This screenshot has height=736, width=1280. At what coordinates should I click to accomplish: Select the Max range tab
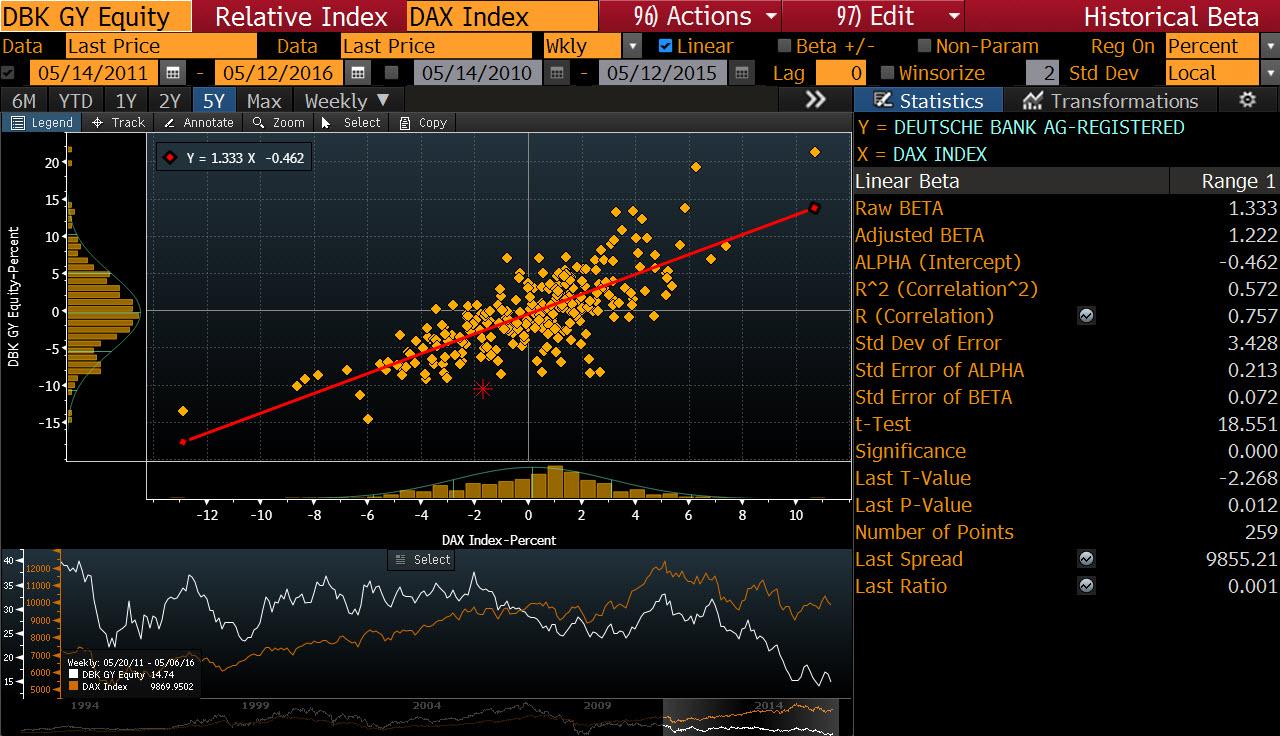(264, 101)
